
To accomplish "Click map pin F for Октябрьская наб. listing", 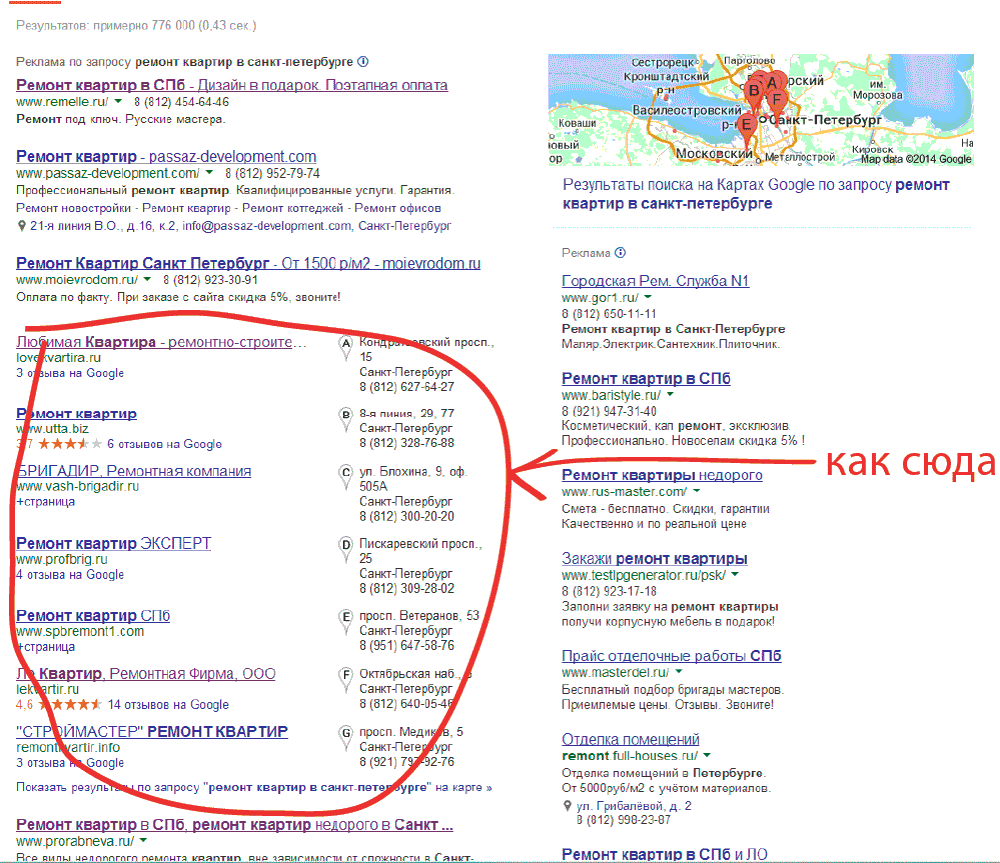I will tap(346, 680).
